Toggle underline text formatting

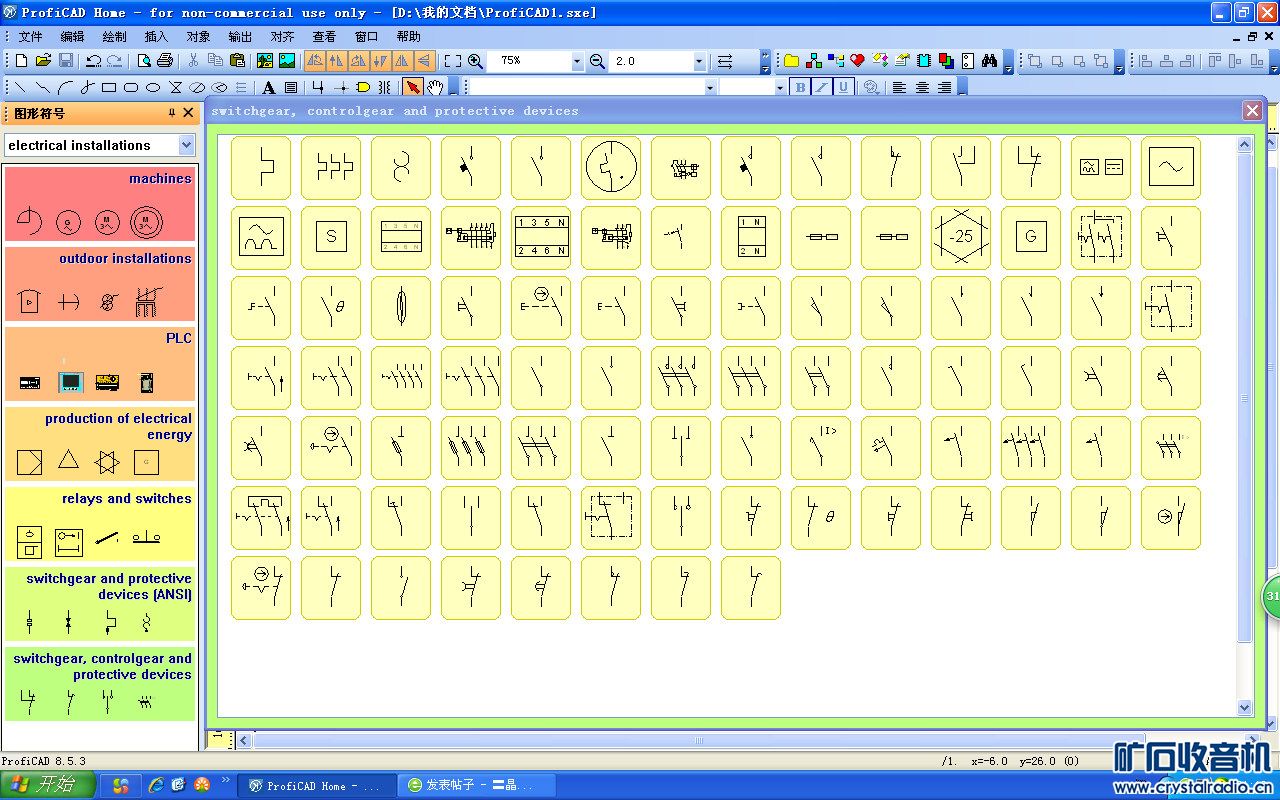point(843,87)
